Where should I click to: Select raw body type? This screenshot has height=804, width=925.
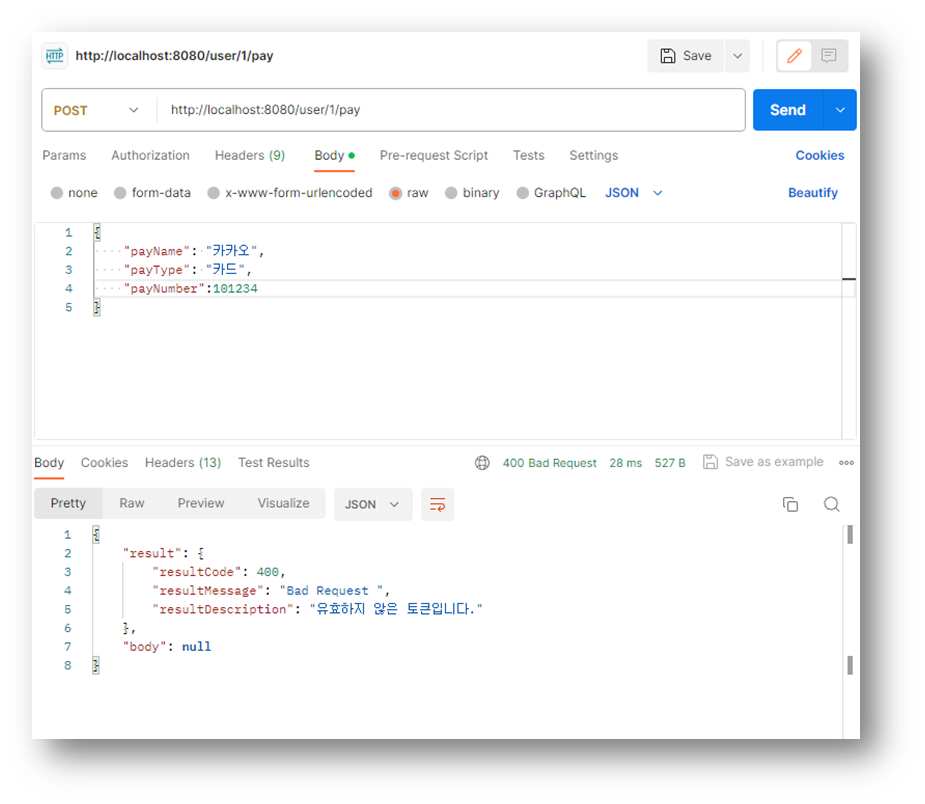pos(409,193)
